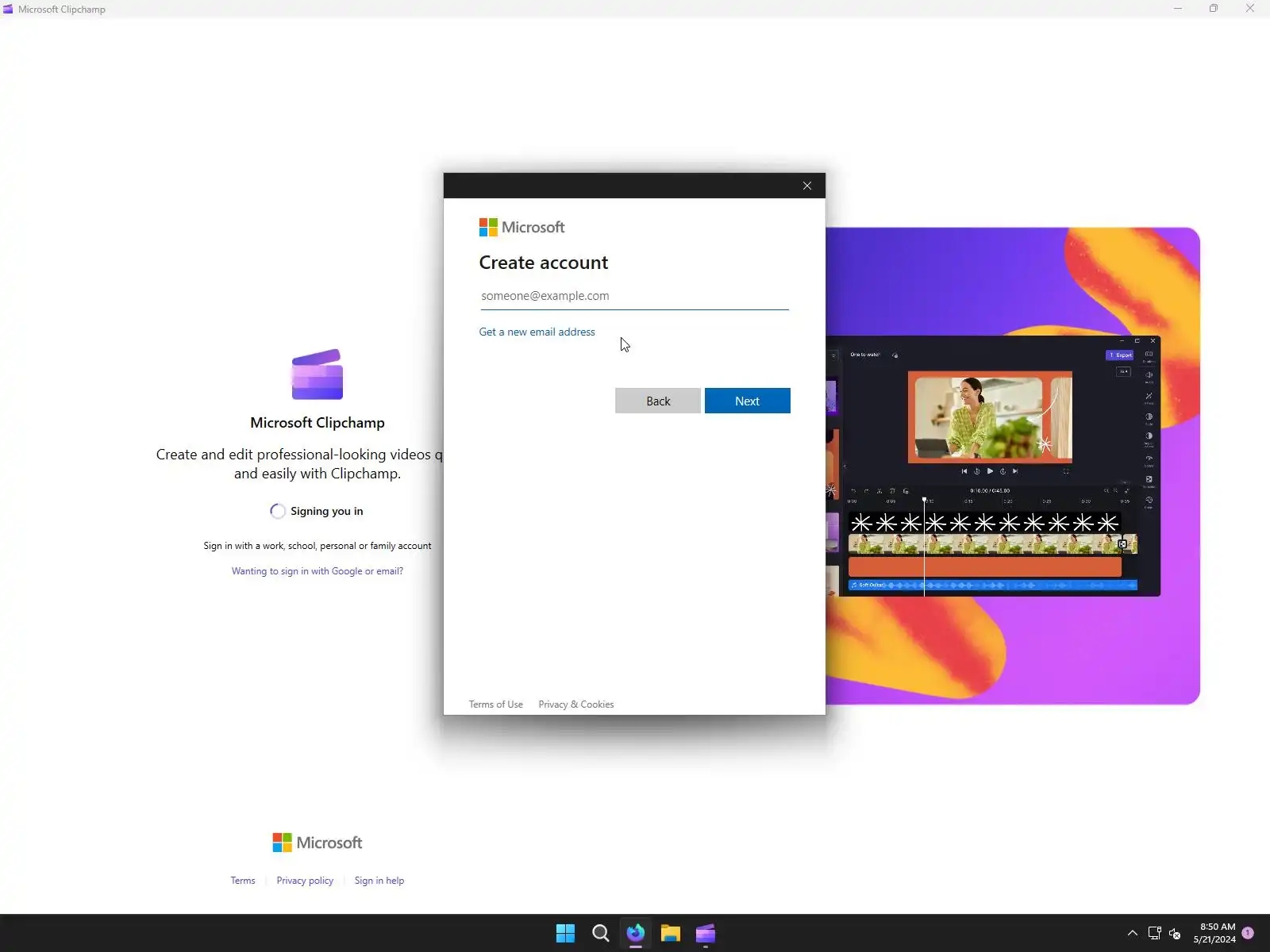This screenshot has width=1270, height=952.
Task: Click the Microsoft logo in the page footer
Action: pyautogui.click(x=317, y=843)
